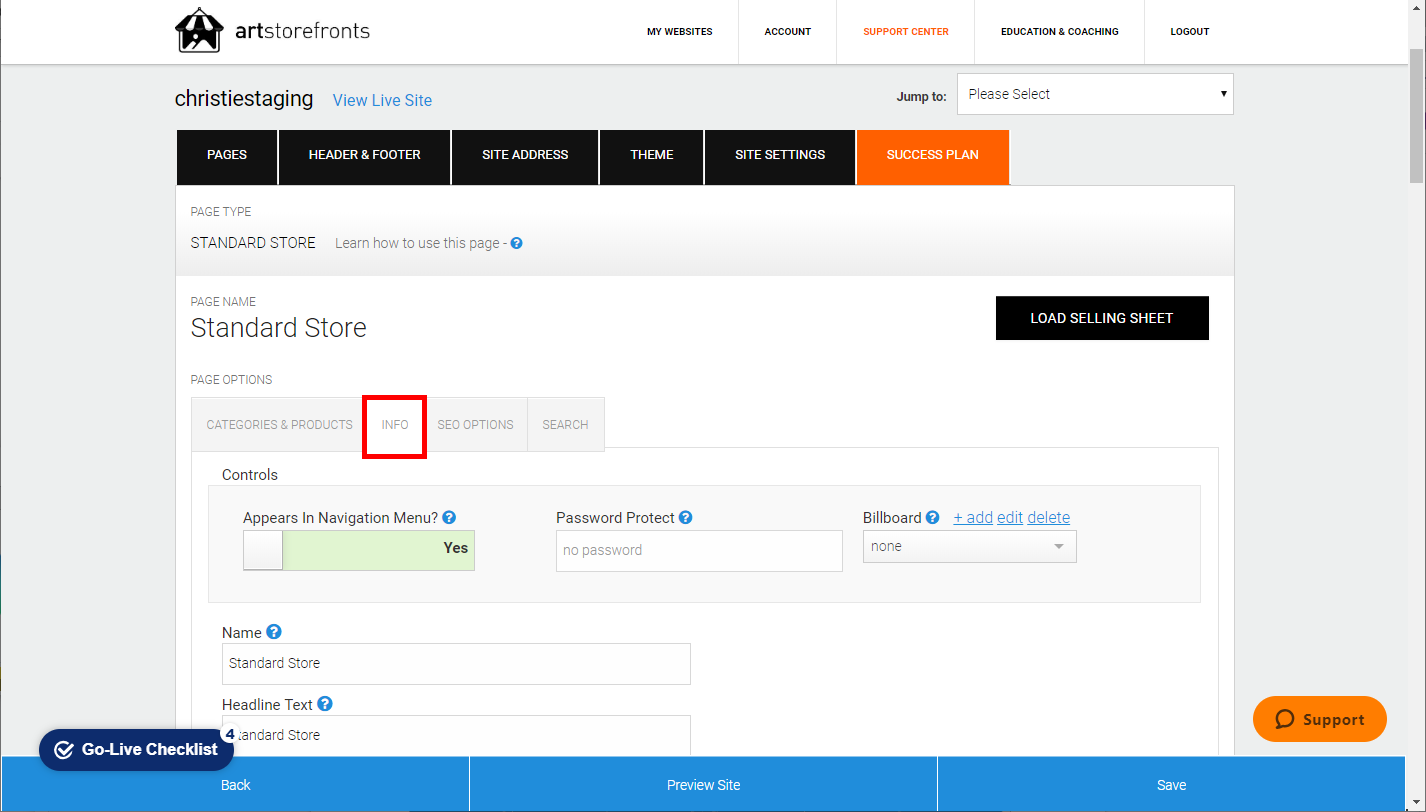The image size is (1426, 812).
Task: Open EDUCATION & COACHING menu
Action: (x=1060, y=32)
